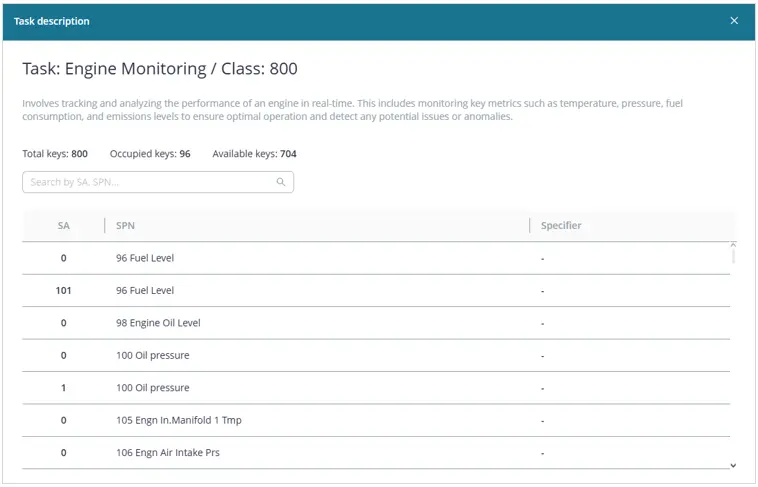Grab the table's vertical scrollbar thumb
This screenshot has width=758, height=487.
click(733, 253)
